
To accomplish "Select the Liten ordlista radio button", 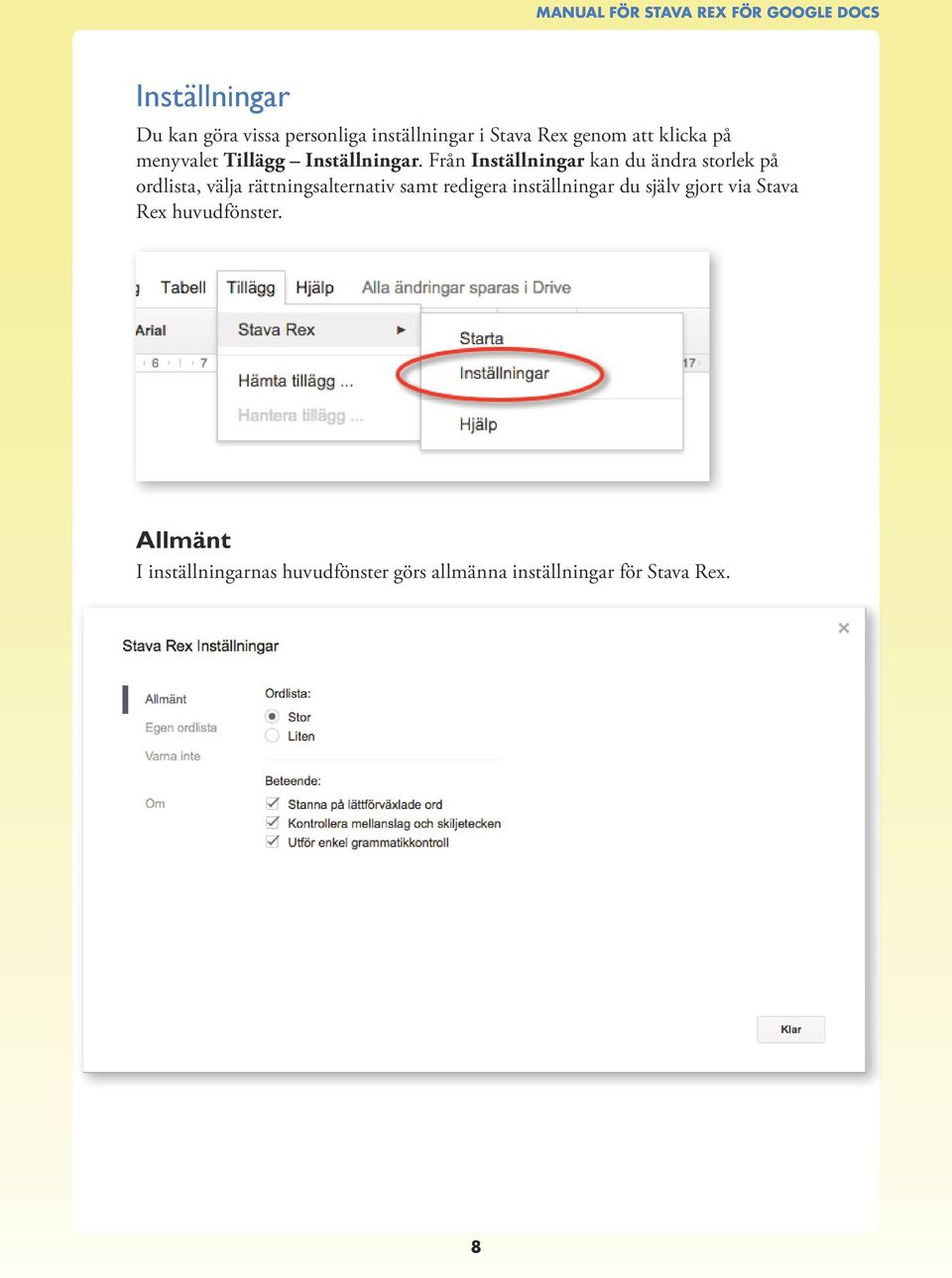I will (272, 736).
